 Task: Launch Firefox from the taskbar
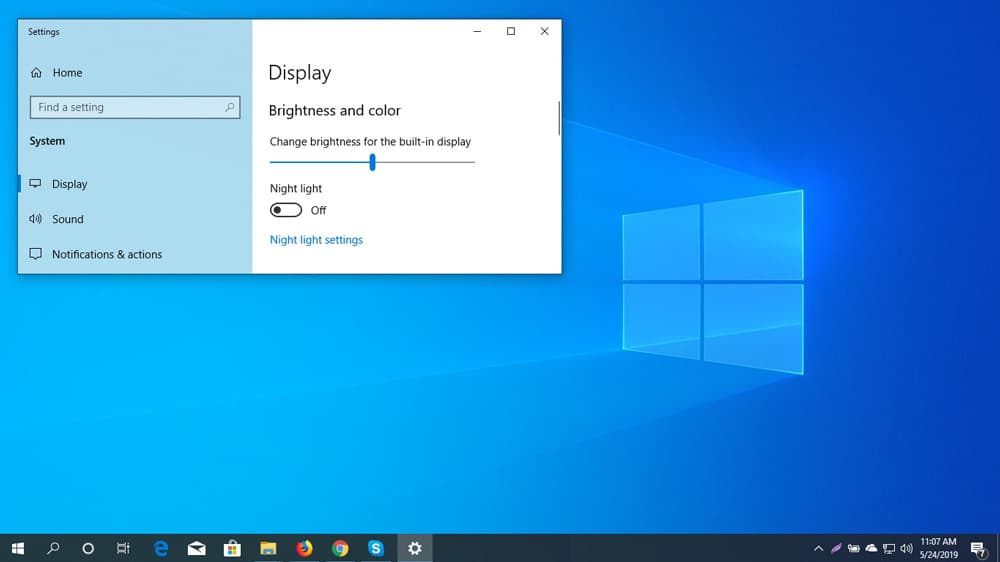pyautogui.click(x=304, y=548)
